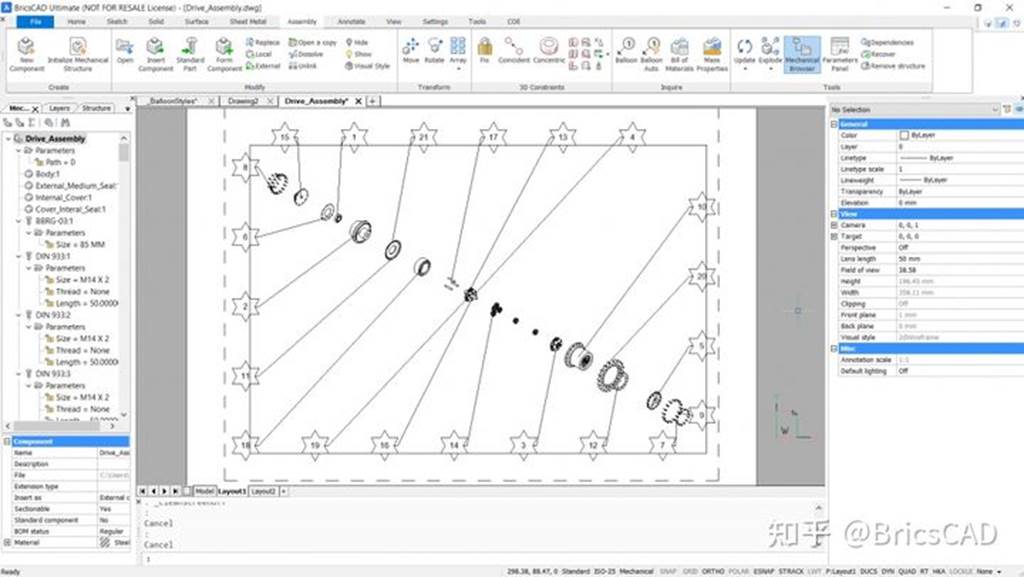Collapse the BRRG-03:1 tree node
This screenshot has width=1024, height=577.
click(18, 221)
